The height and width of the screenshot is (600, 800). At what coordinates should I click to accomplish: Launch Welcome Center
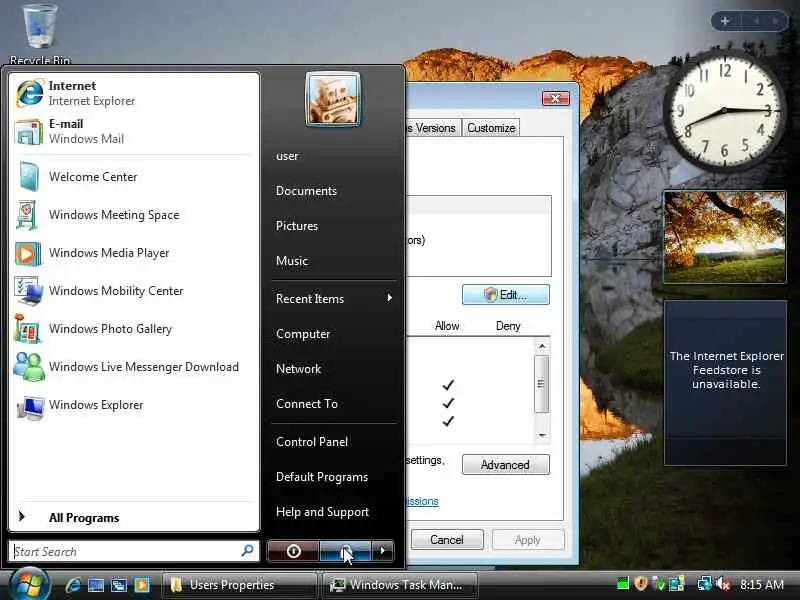[x=134, y=177]
